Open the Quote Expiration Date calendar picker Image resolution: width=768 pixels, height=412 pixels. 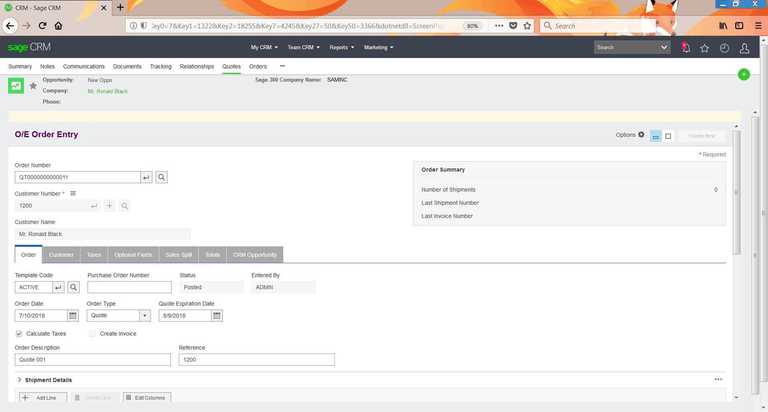[x=216, y=315]
